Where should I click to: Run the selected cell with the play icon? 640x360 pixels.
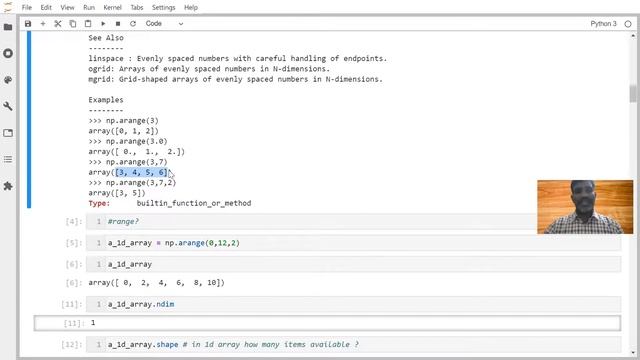pos(103,24)
